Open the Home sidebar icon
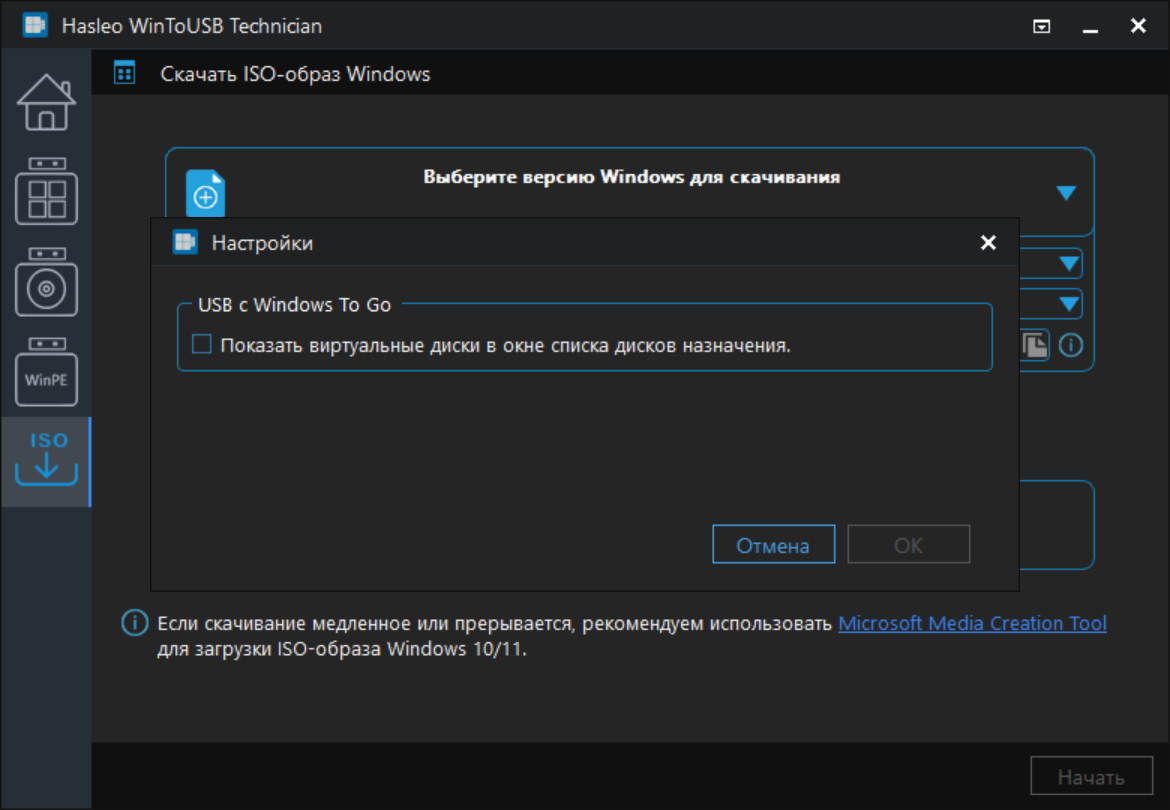The height and width of the screenshot is (810, 1170). (46, 103)
